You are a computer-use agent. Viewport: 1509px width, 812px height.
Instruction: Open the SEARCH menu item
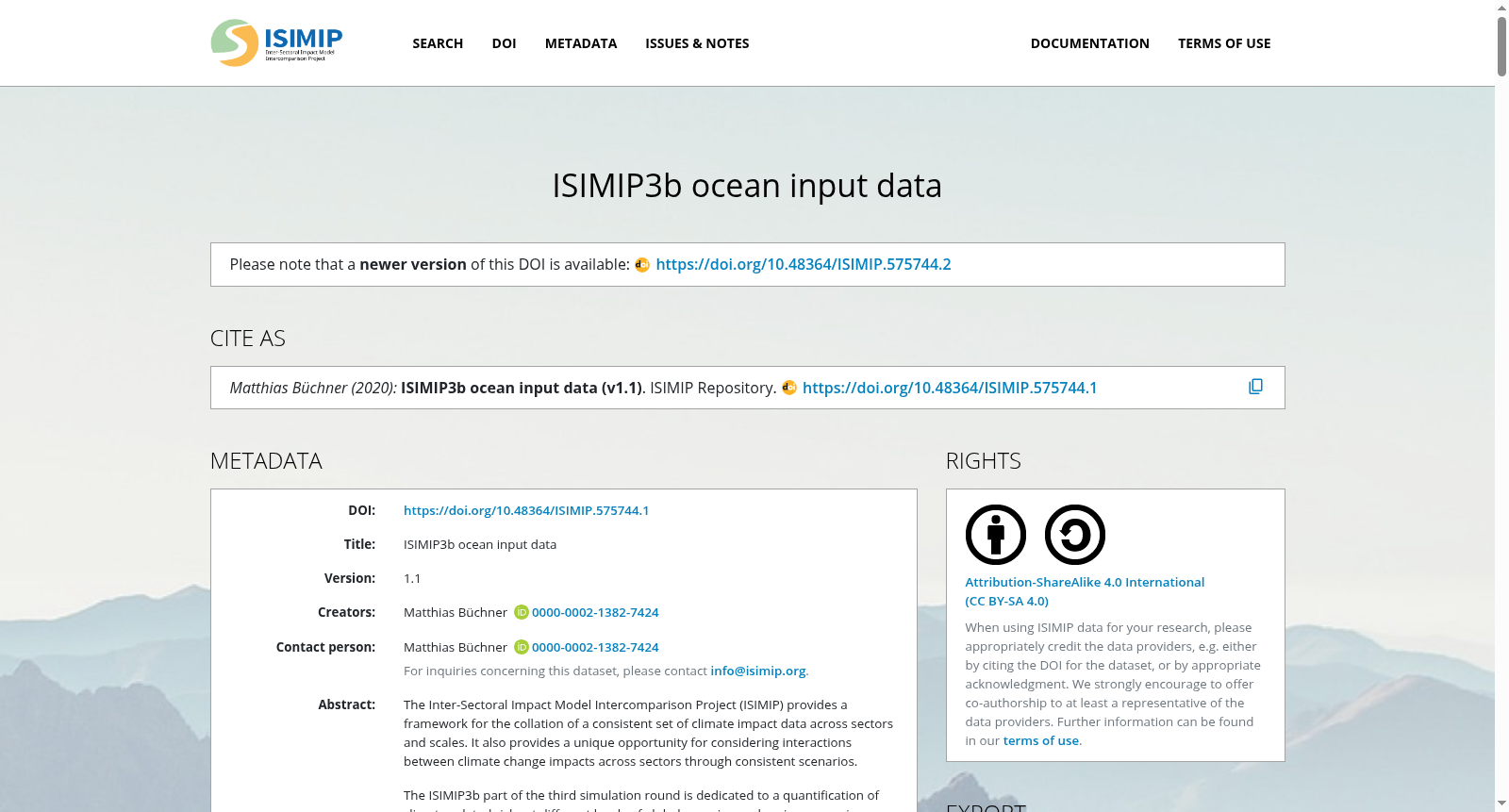(x=438, y=43)
